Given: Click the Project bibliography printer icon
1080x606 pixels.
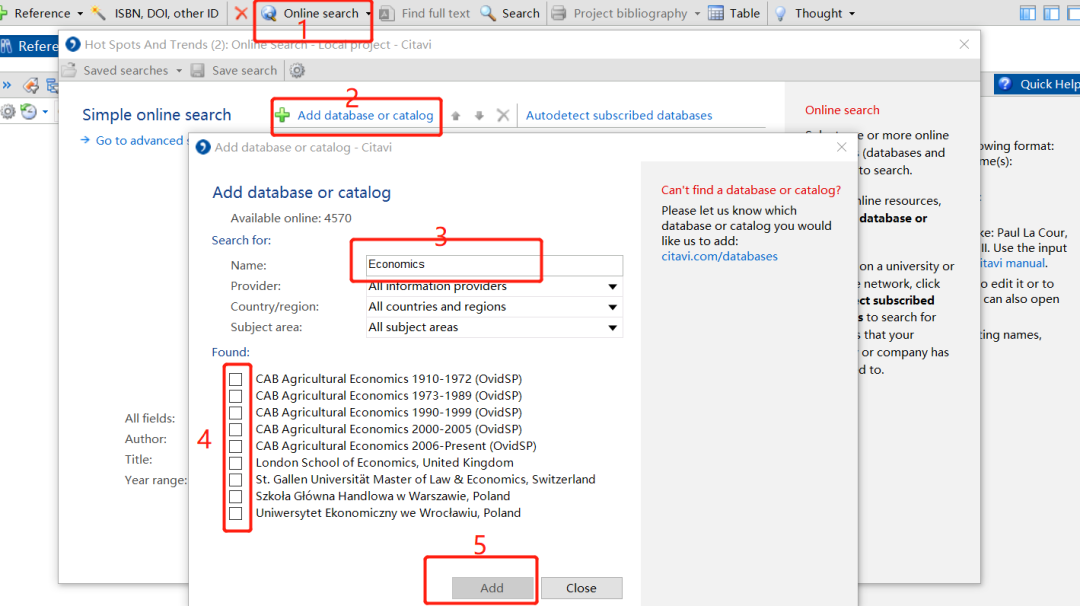Looking at the screenshot, I should coord(559,13).
